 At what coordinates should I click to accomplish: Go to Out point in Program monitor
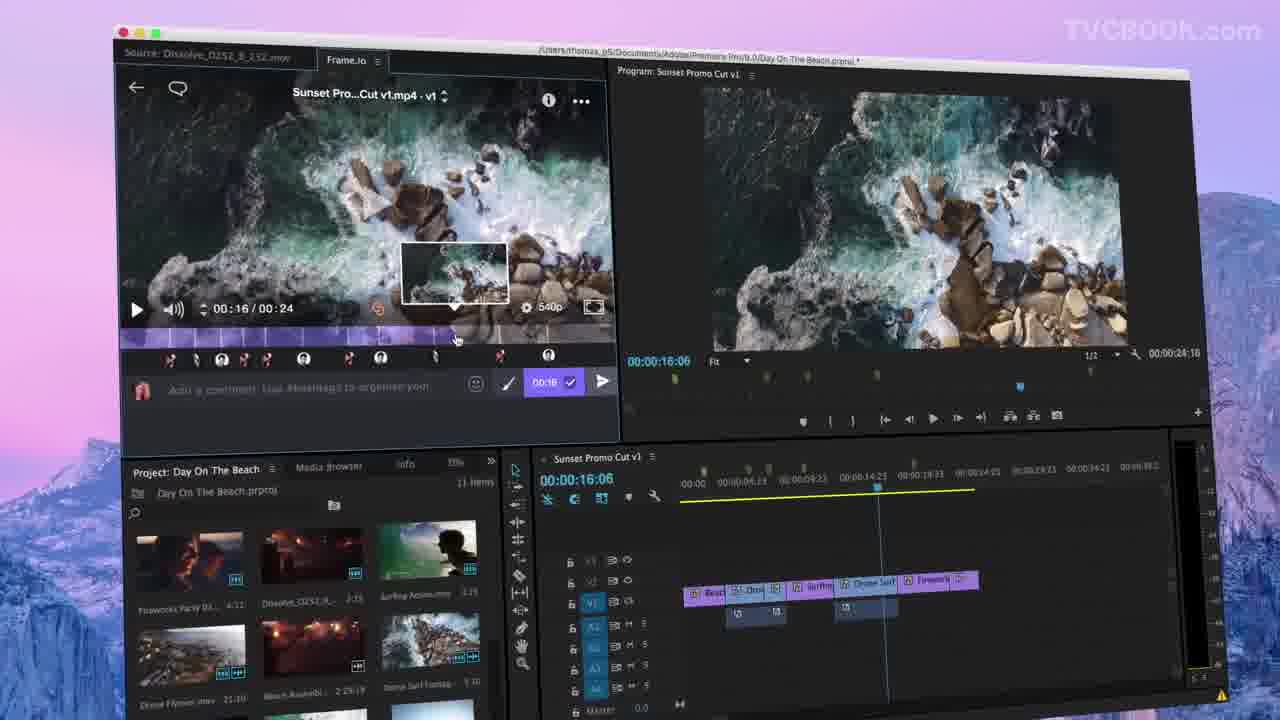tap(981, 417)
